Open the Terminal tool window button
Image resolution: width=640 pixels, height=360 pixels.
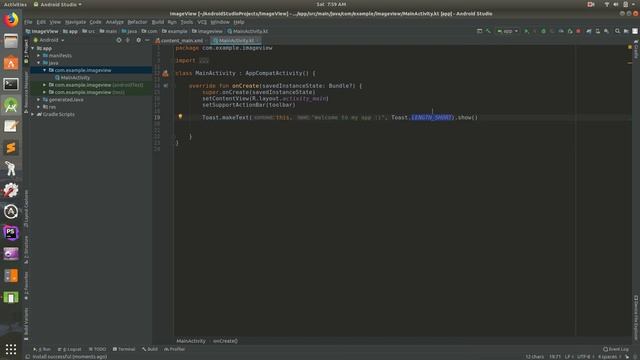pyautogui.click(x=124, y=349)
